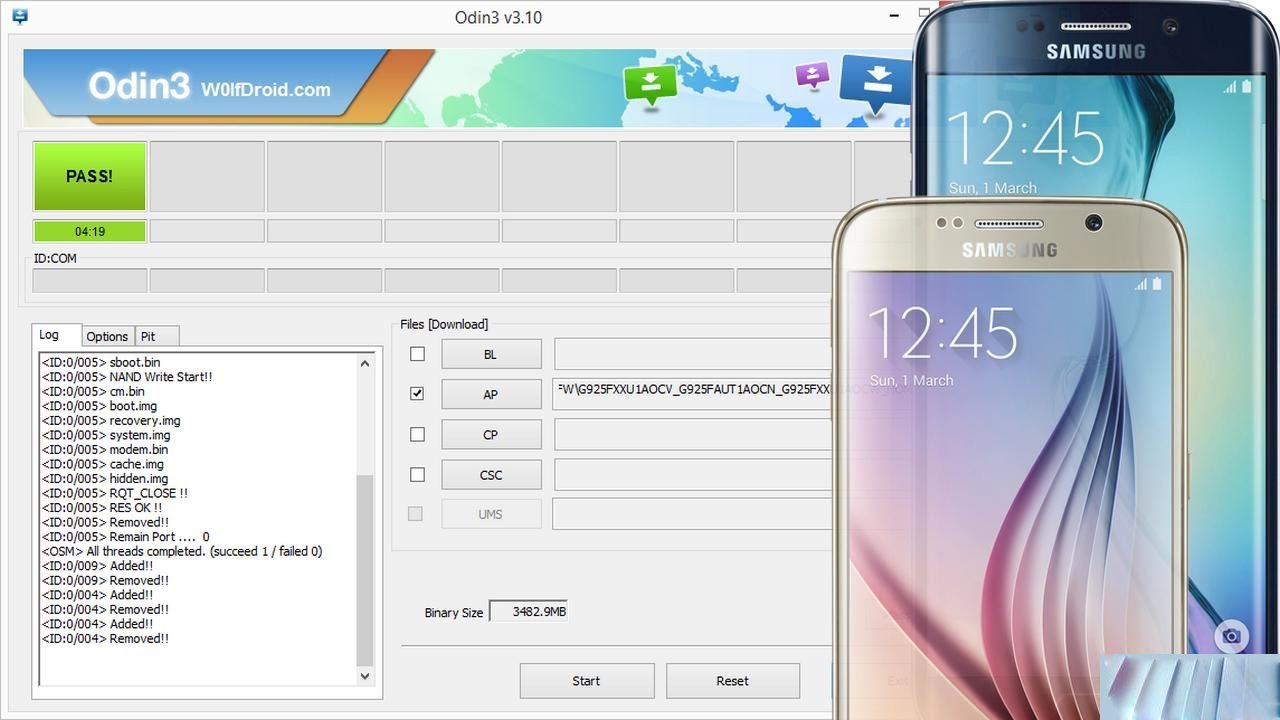The height and width of the screenshot is (720, 1280).
Task: Click the disabled UMS checkbox
Action: (415, 514)
